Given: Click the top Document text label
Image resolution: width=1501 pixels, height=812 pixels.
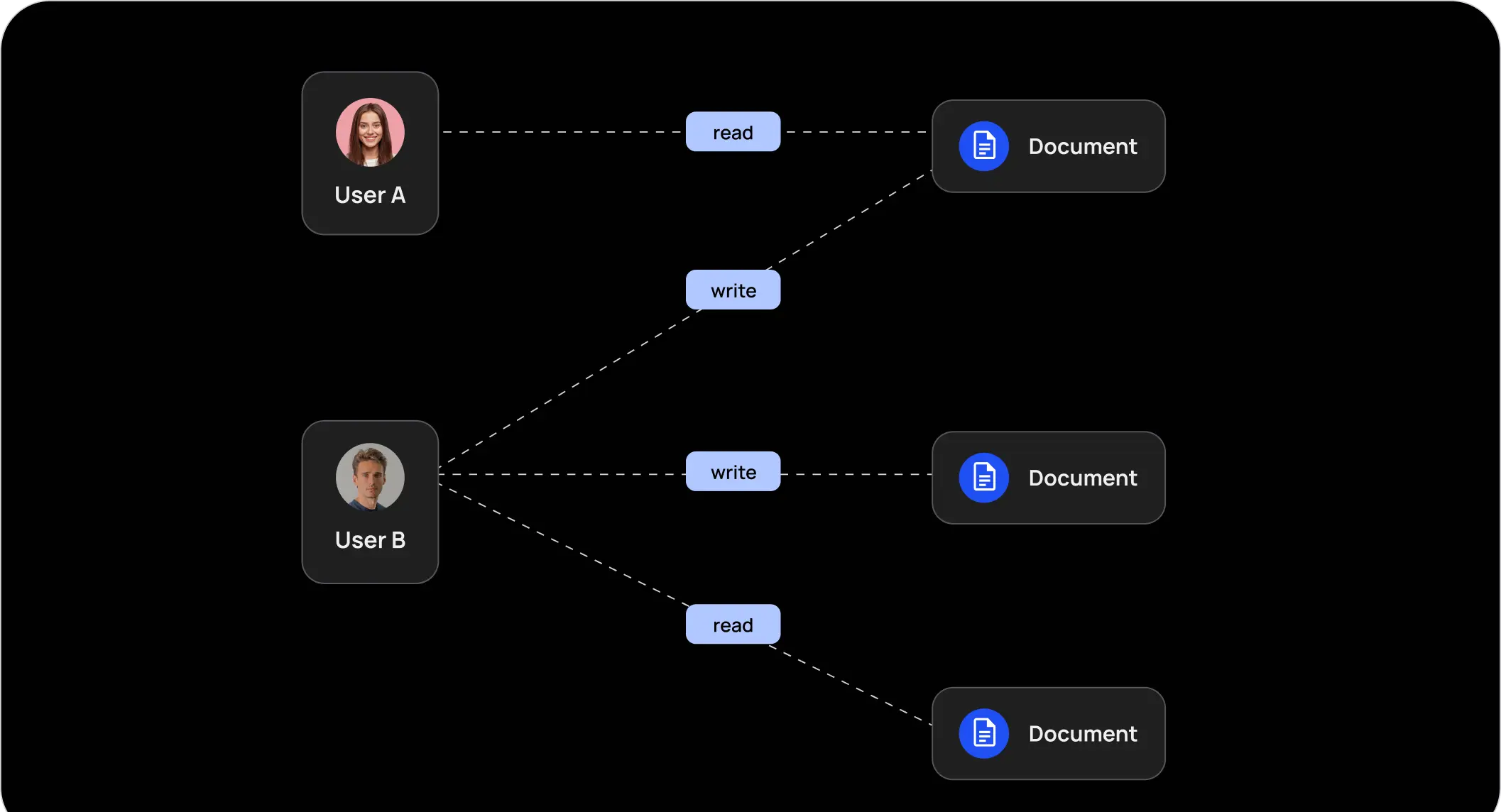Looking at the screenshot, I should (1082, 147).
